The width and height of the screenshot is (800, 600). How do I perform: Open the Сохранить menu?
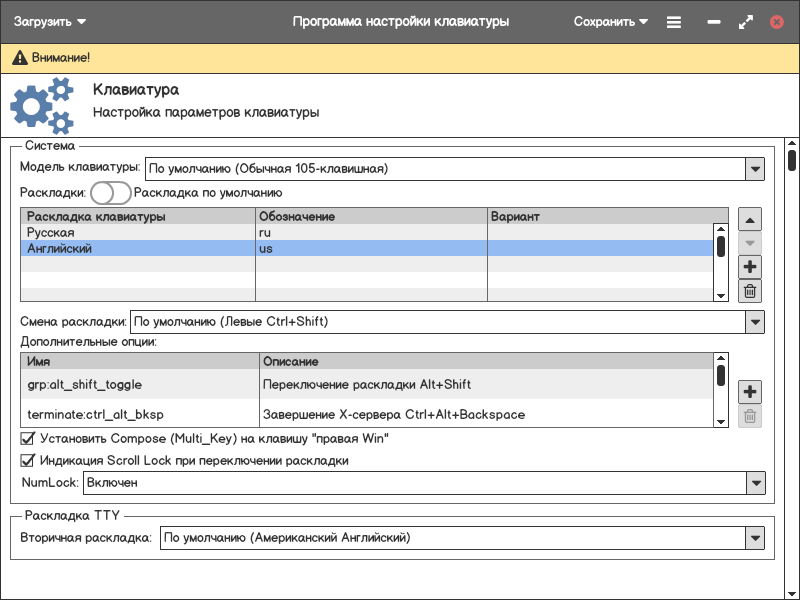(x=610, y=22)
